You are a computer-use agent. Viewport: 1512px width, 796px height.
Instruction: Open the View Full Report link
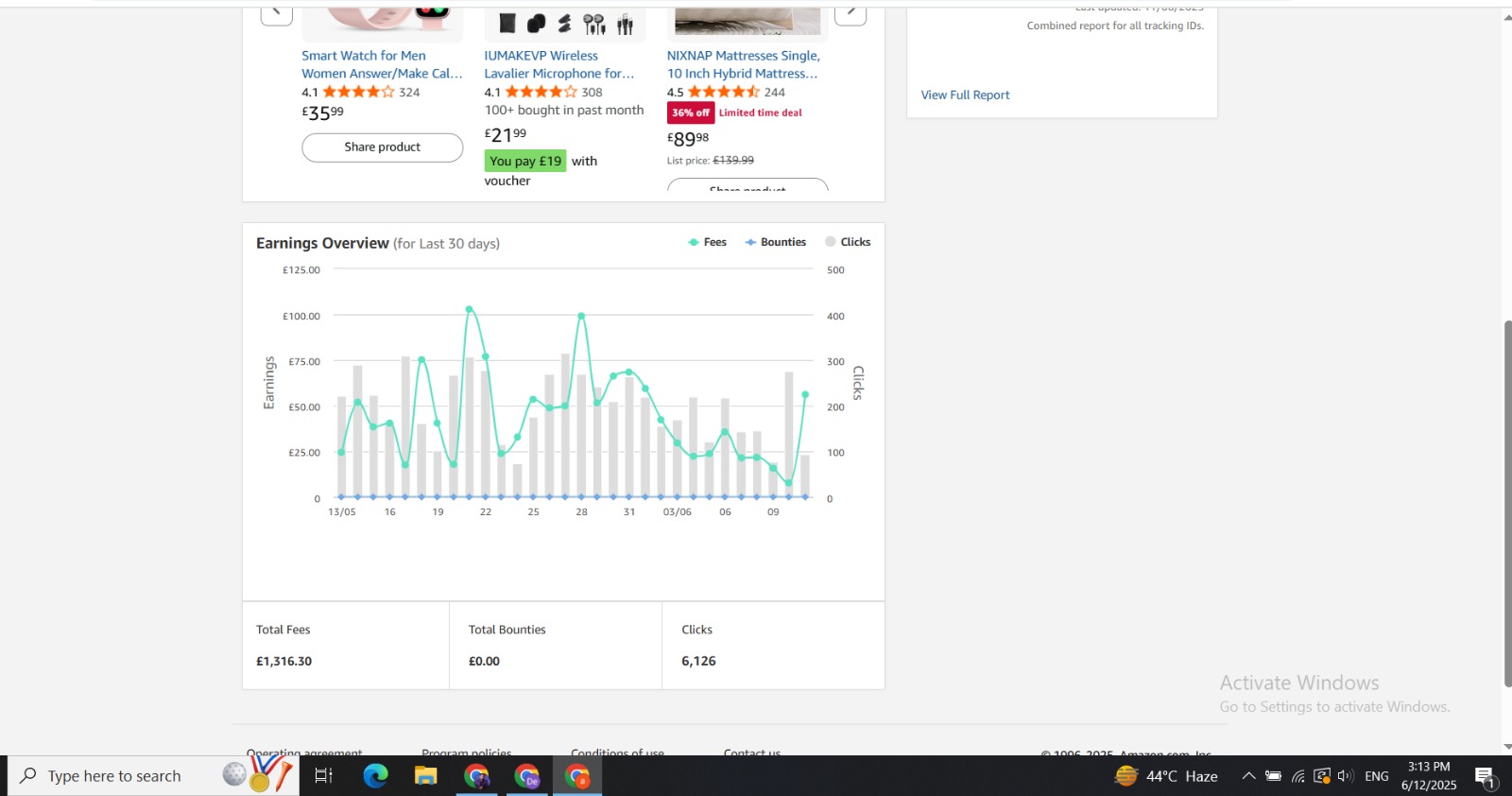pos(965,95)
